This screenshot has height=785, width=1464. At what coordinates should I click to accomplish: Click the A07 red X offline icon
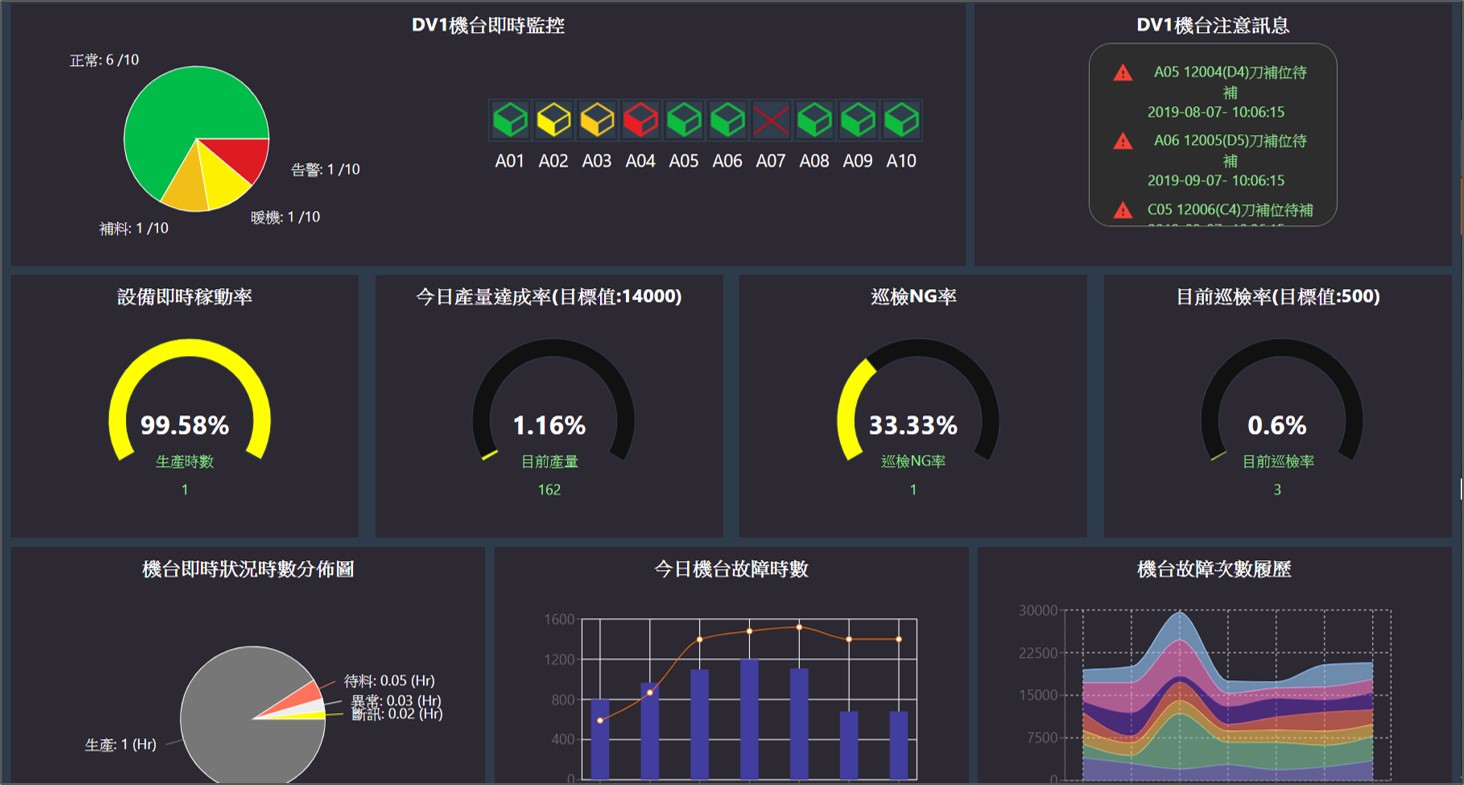tap(771, 120)
